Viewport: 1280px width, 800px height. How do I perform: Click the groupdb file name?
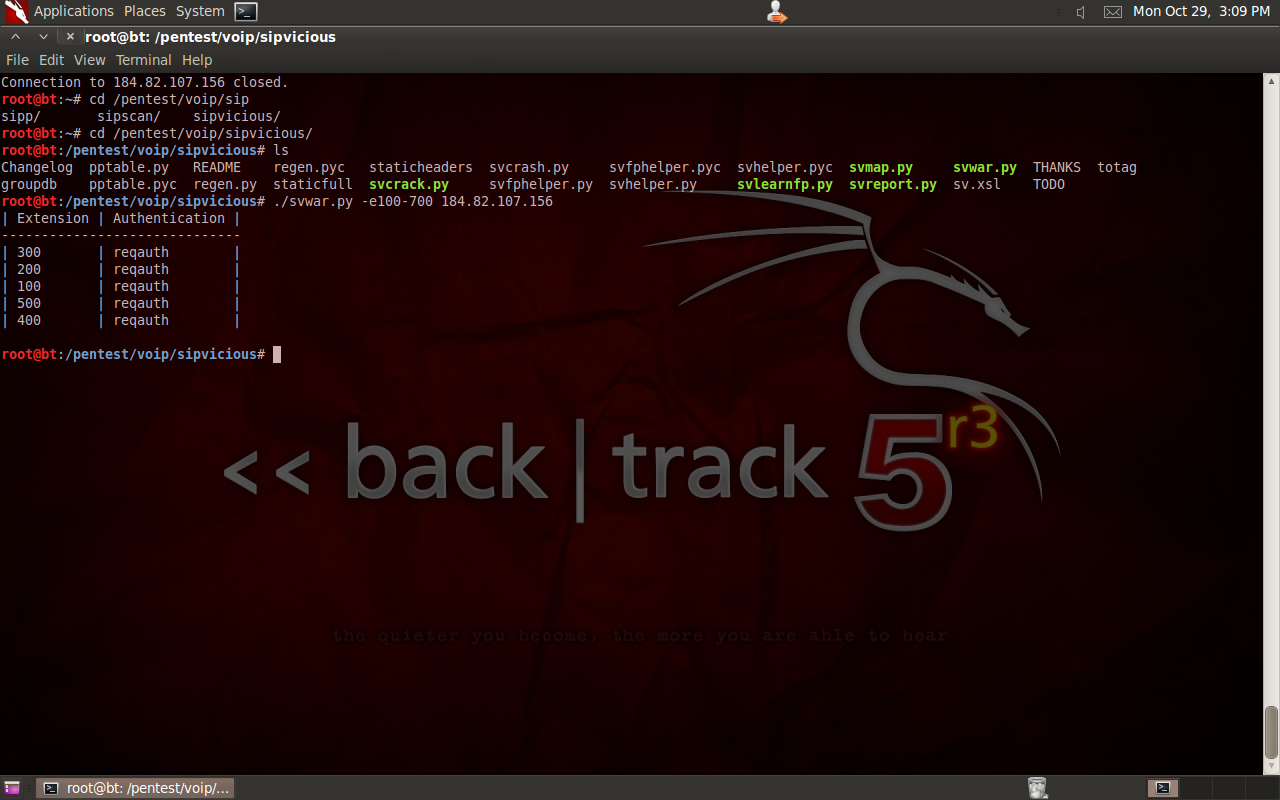(29, 184)
